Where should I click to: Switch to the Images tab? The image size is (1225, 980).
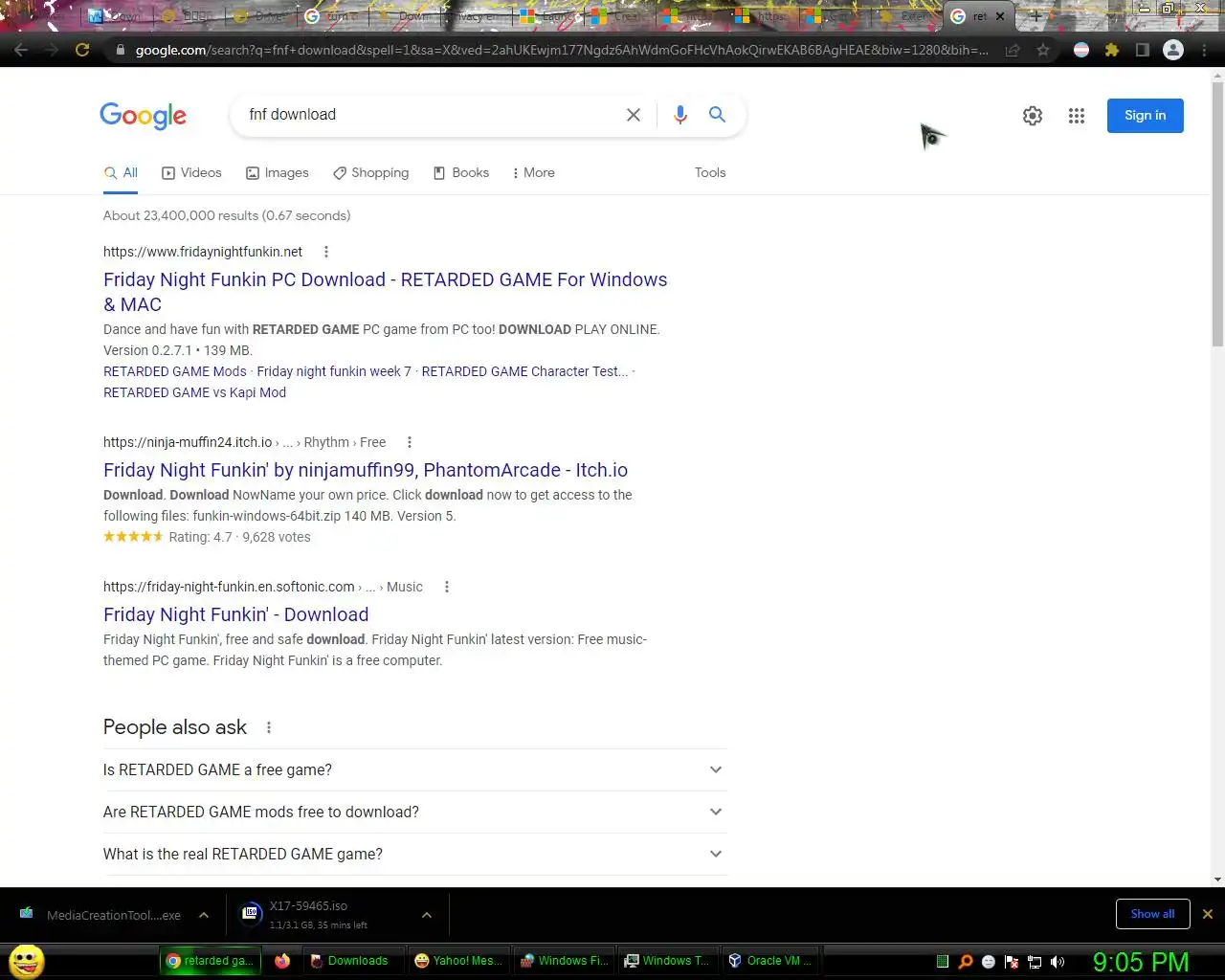pos(278,172)
